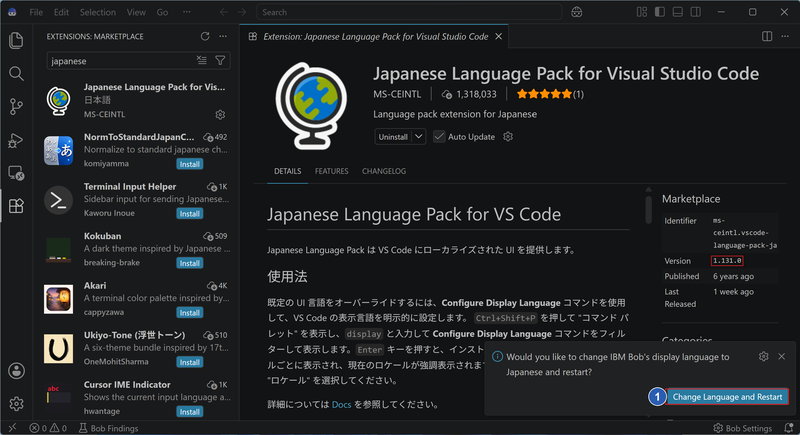Open notification settings gear icon
The height and width of the screenshot is (435, 800).
763,356
